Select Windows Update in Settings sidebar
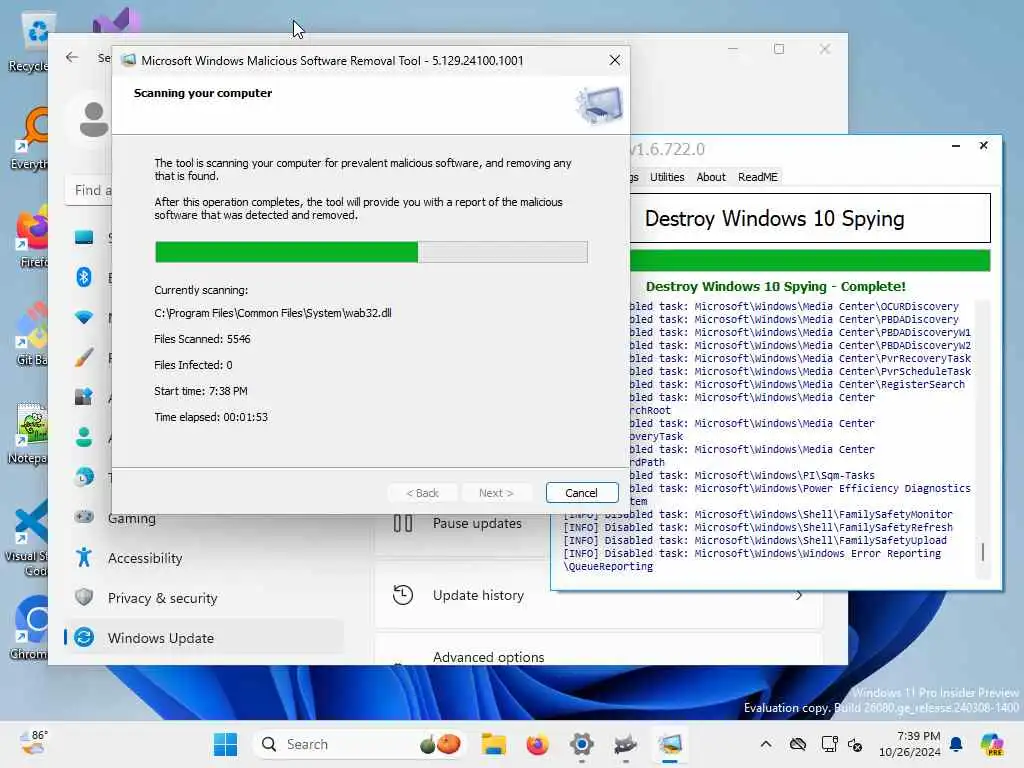The height and width of the screenshot is (768, 1024). [204, 637]
